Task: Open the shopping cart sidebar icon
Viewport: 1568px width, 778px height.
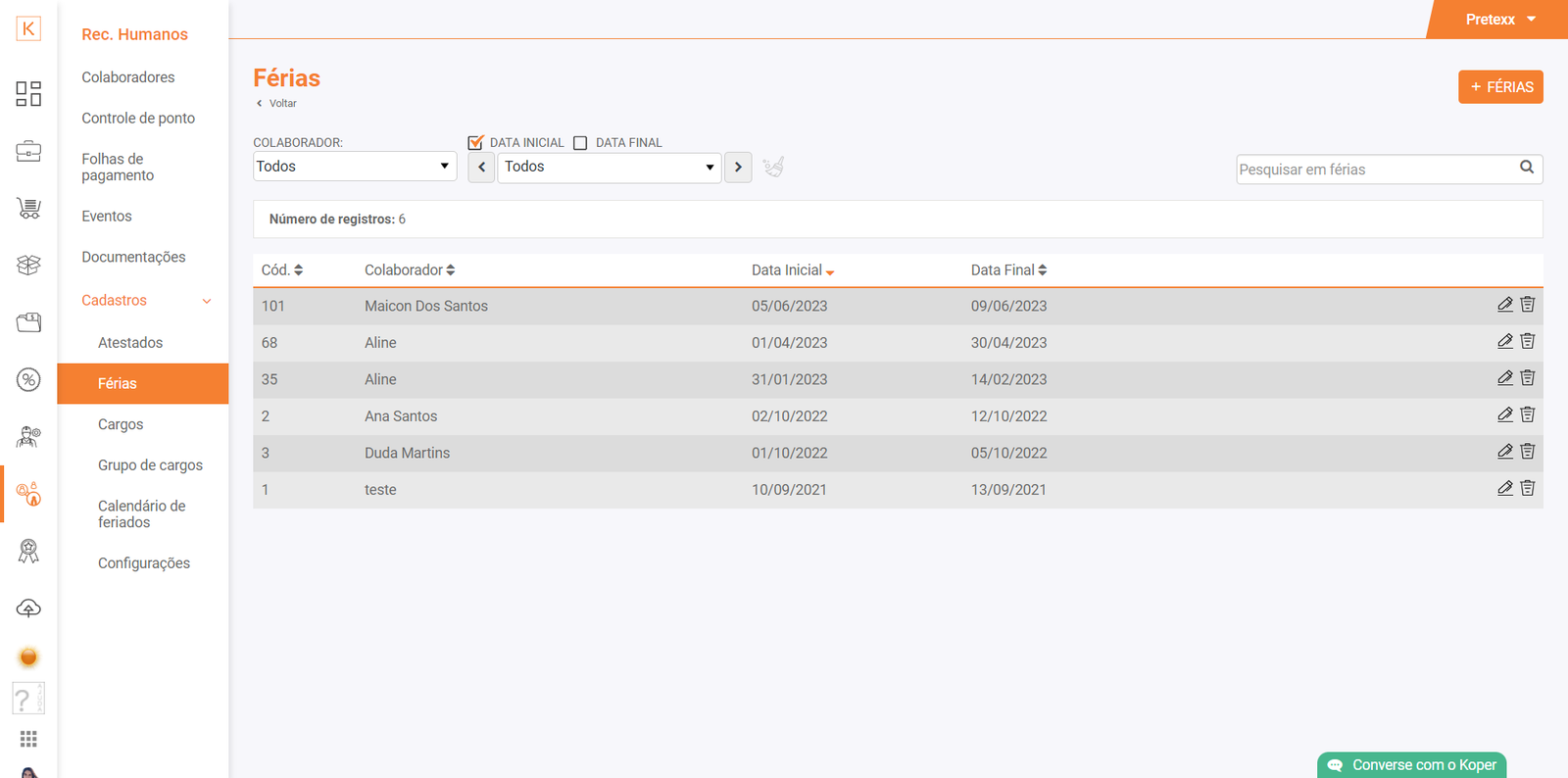Action: click(x=28, y=208)
